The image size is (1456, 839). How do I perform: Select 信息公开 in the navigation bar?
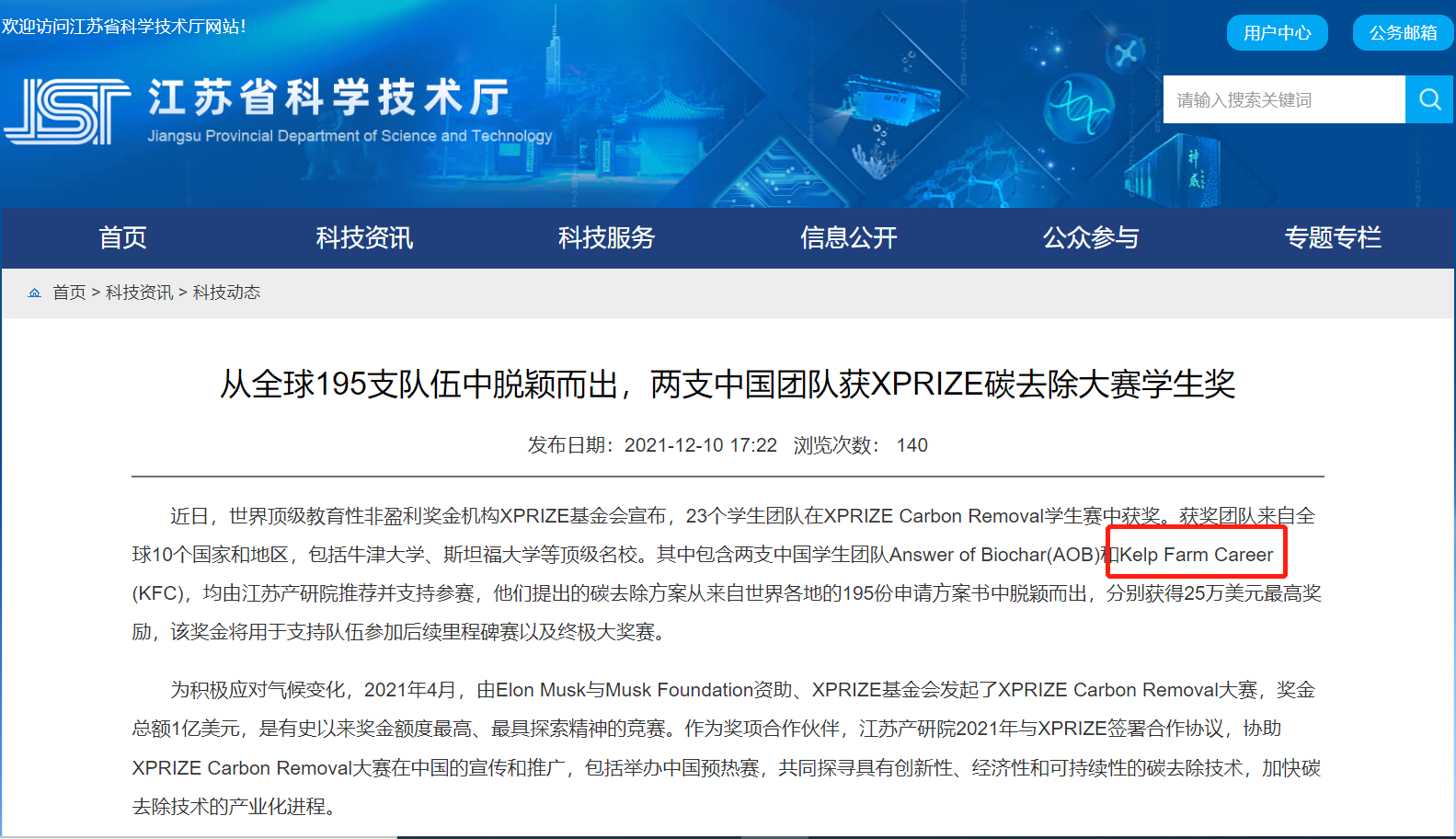pyautogui.click(x=848, y=238)
